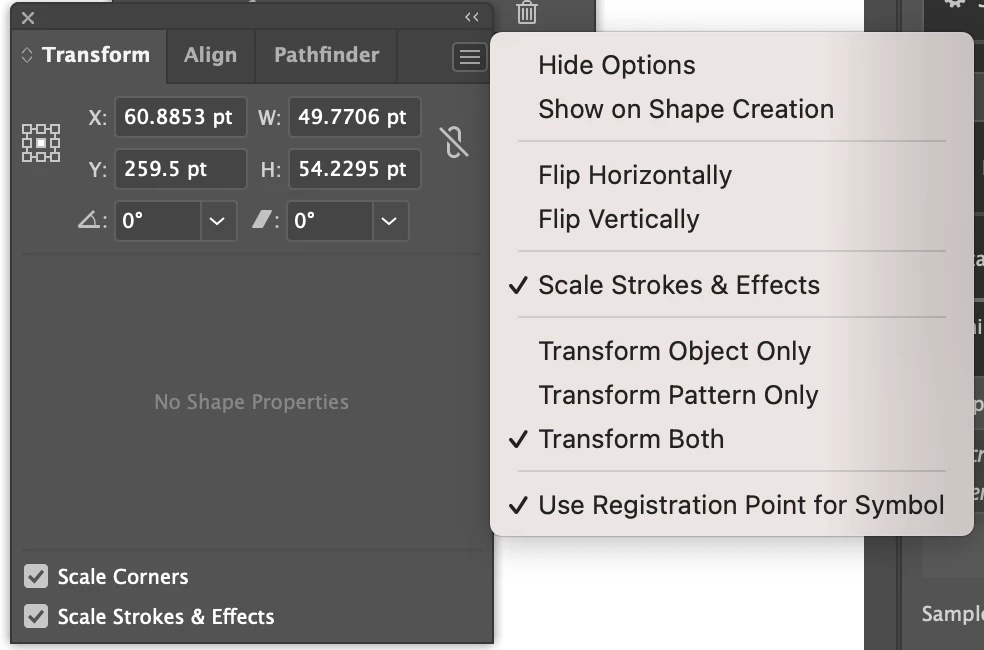
Task: Uncheck the Scale Corners checkbox
Action: coord(36,576)
